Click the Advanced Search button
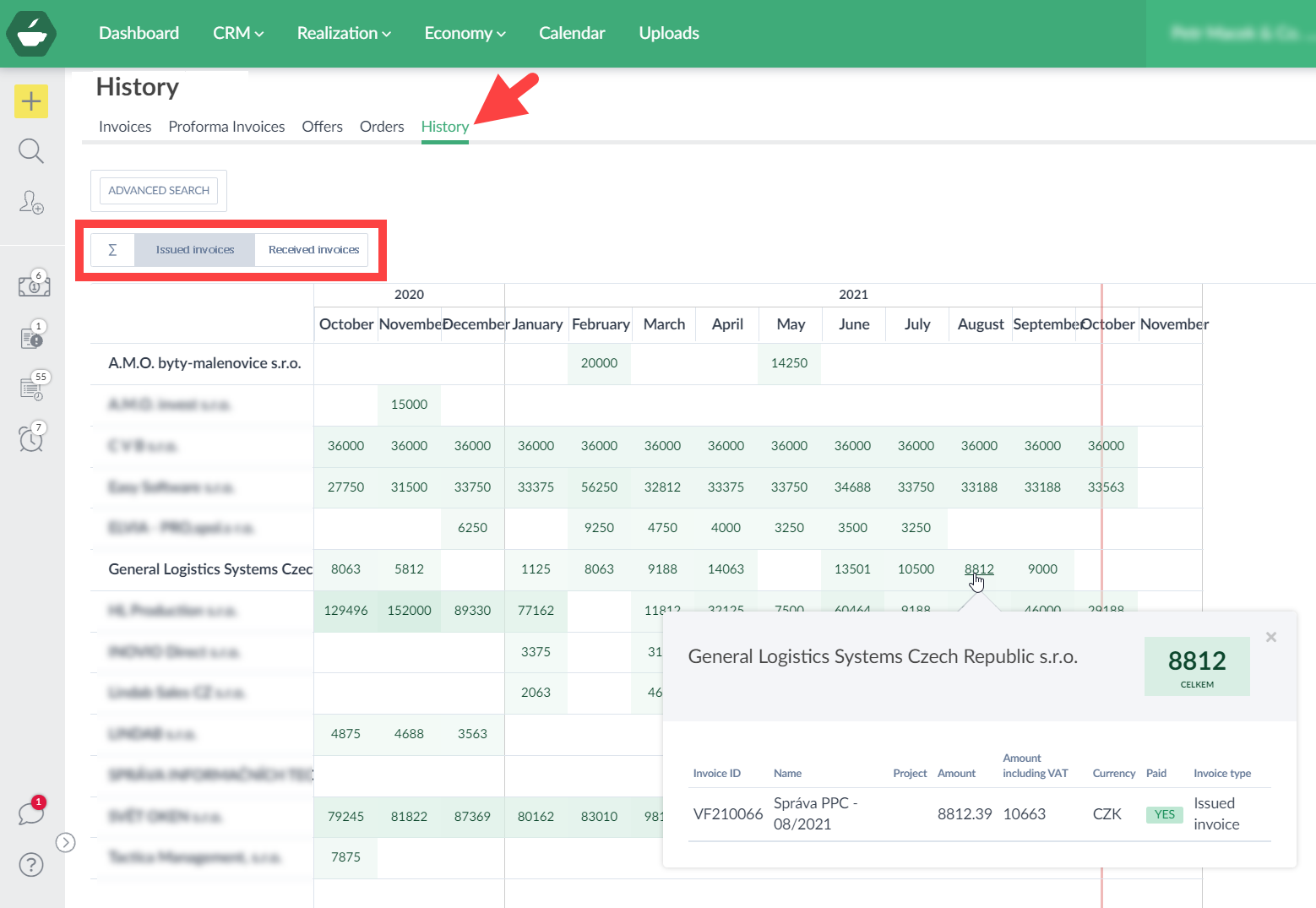This screenshot has width=1316, height=908. click(159, 191)
